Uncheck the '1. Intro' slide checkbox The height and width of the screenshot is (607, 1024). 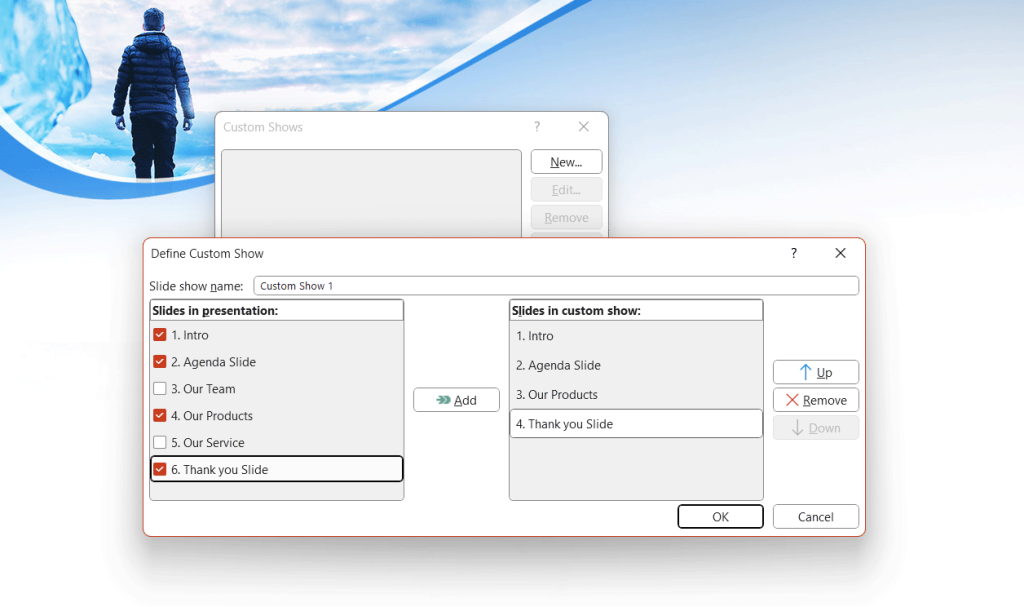(158, 335)
